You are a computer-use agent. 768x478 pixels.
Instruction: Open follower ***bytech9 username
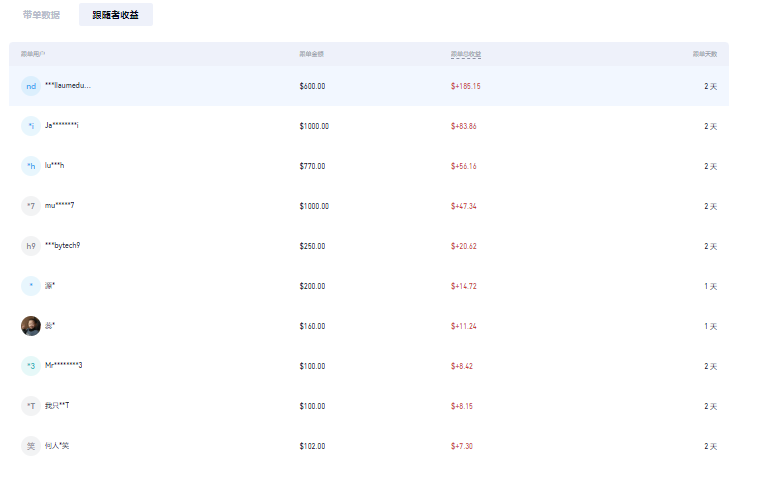(x=63, y=246)
